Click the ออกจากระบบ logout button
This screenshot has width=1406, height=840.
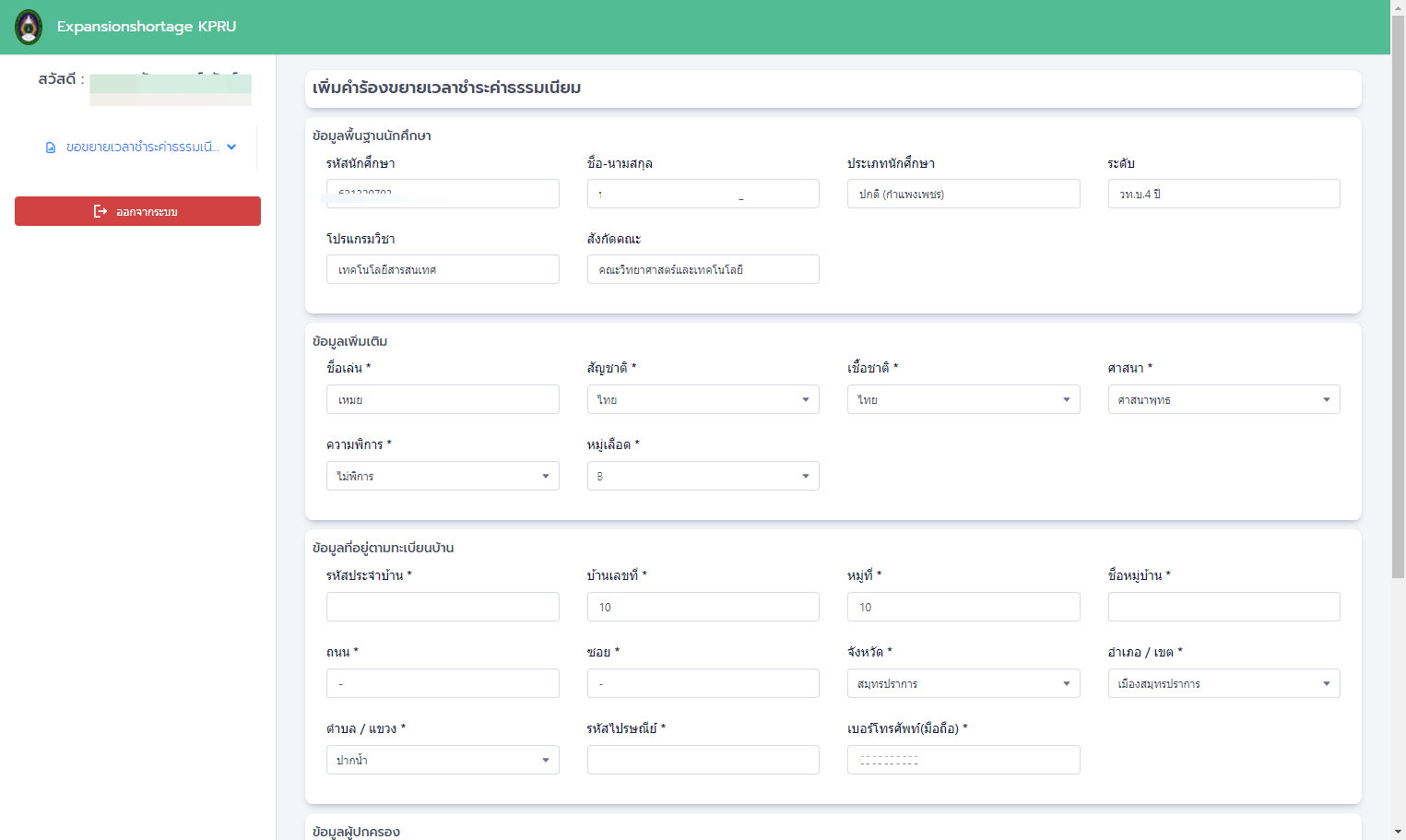coord(137,211)
